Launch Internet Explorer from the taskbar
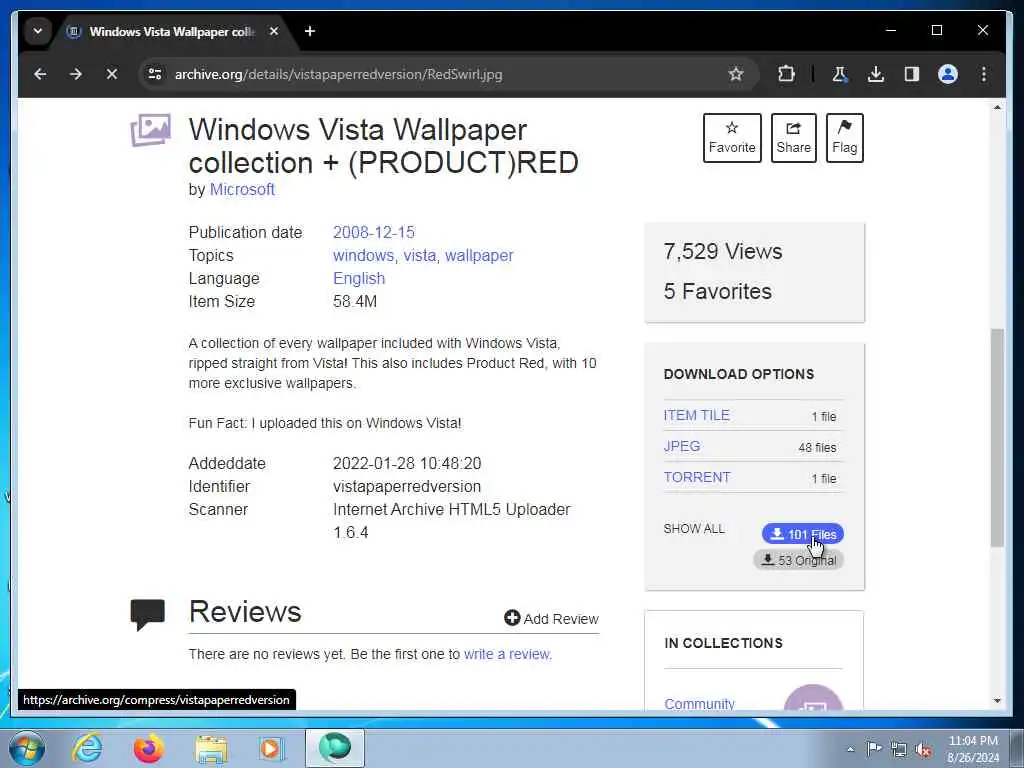Image resolution: width=1024 pixels, height=768 pixels. click(x=87, y=748)
